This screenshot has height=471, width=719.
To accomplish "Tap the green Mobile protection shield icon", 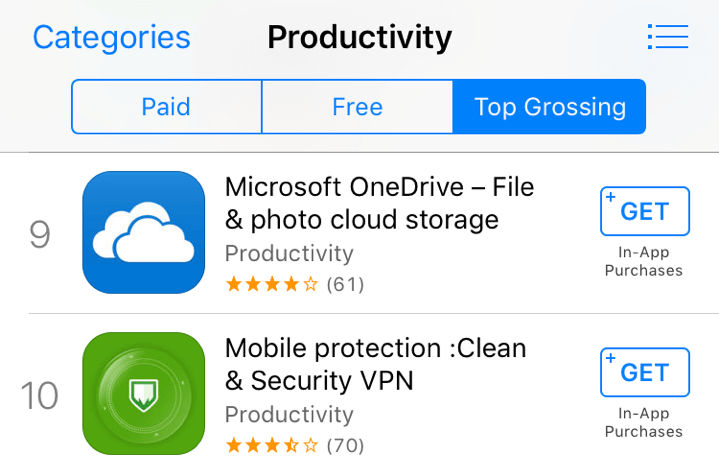I will pos(143,393).
